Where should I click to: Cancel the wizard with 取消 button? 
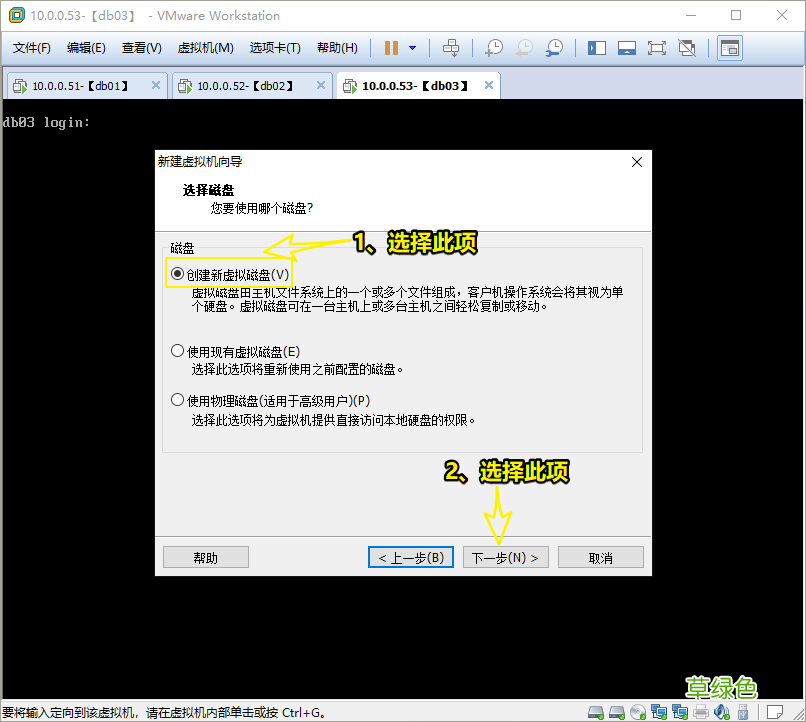601,558
